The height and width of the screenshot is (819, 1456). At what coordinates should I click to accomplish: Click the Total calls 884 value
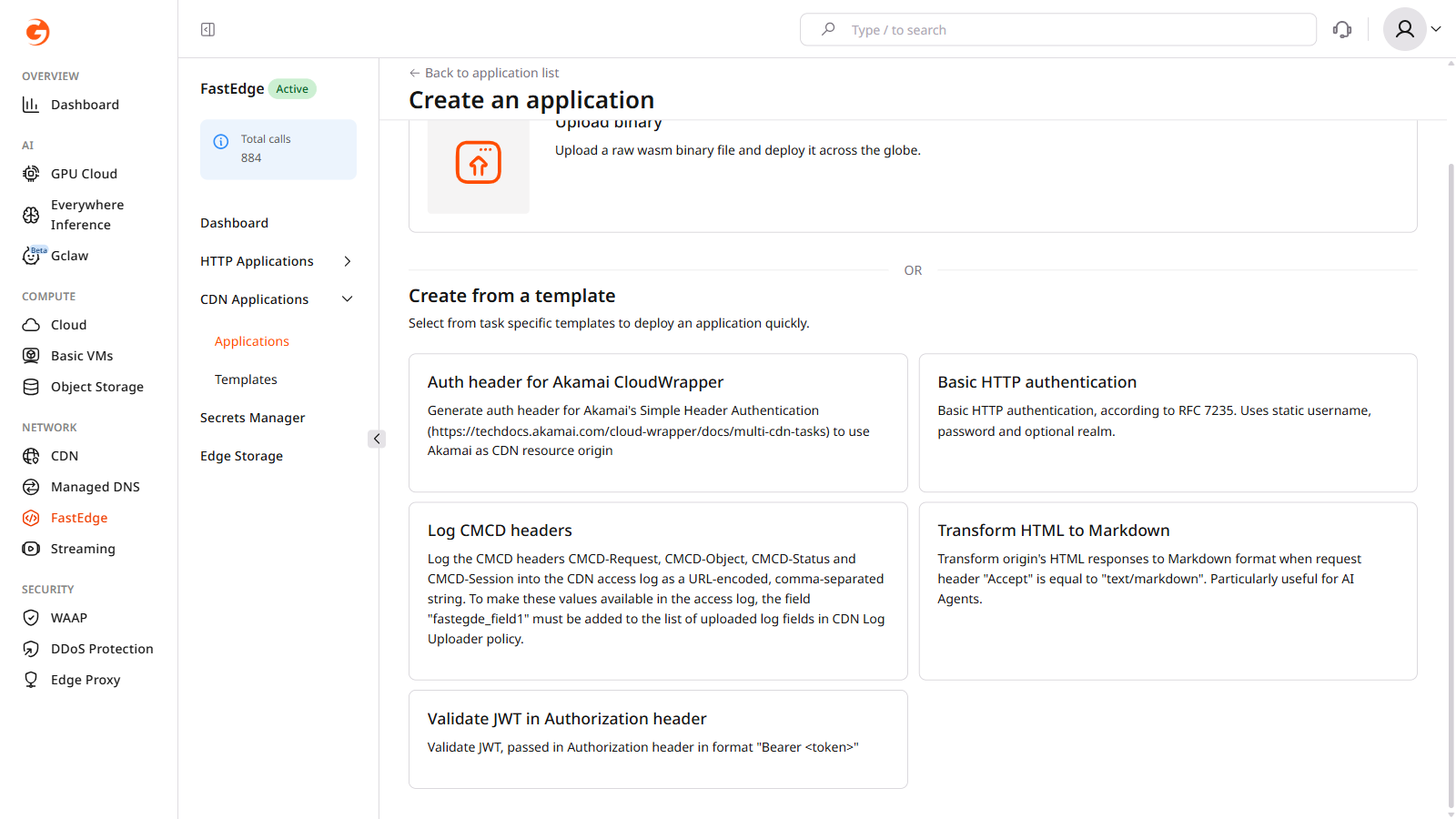(251, 158)
